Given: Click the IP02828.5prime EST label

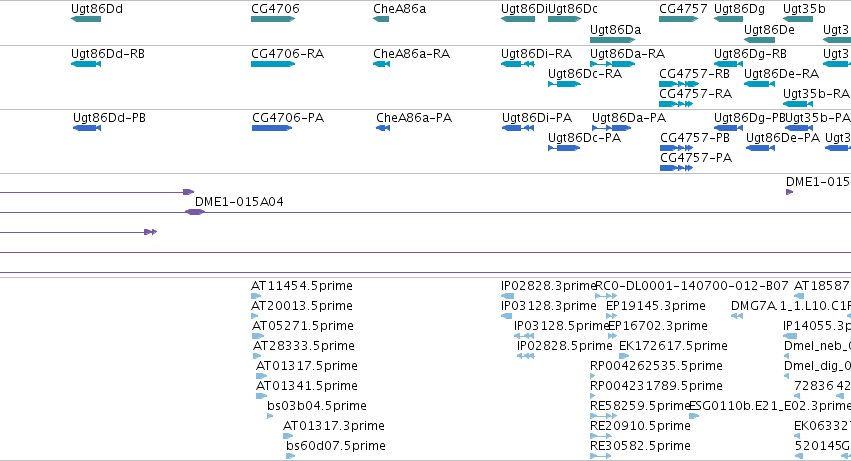Looking at the screenshot, I should (564, 346).
